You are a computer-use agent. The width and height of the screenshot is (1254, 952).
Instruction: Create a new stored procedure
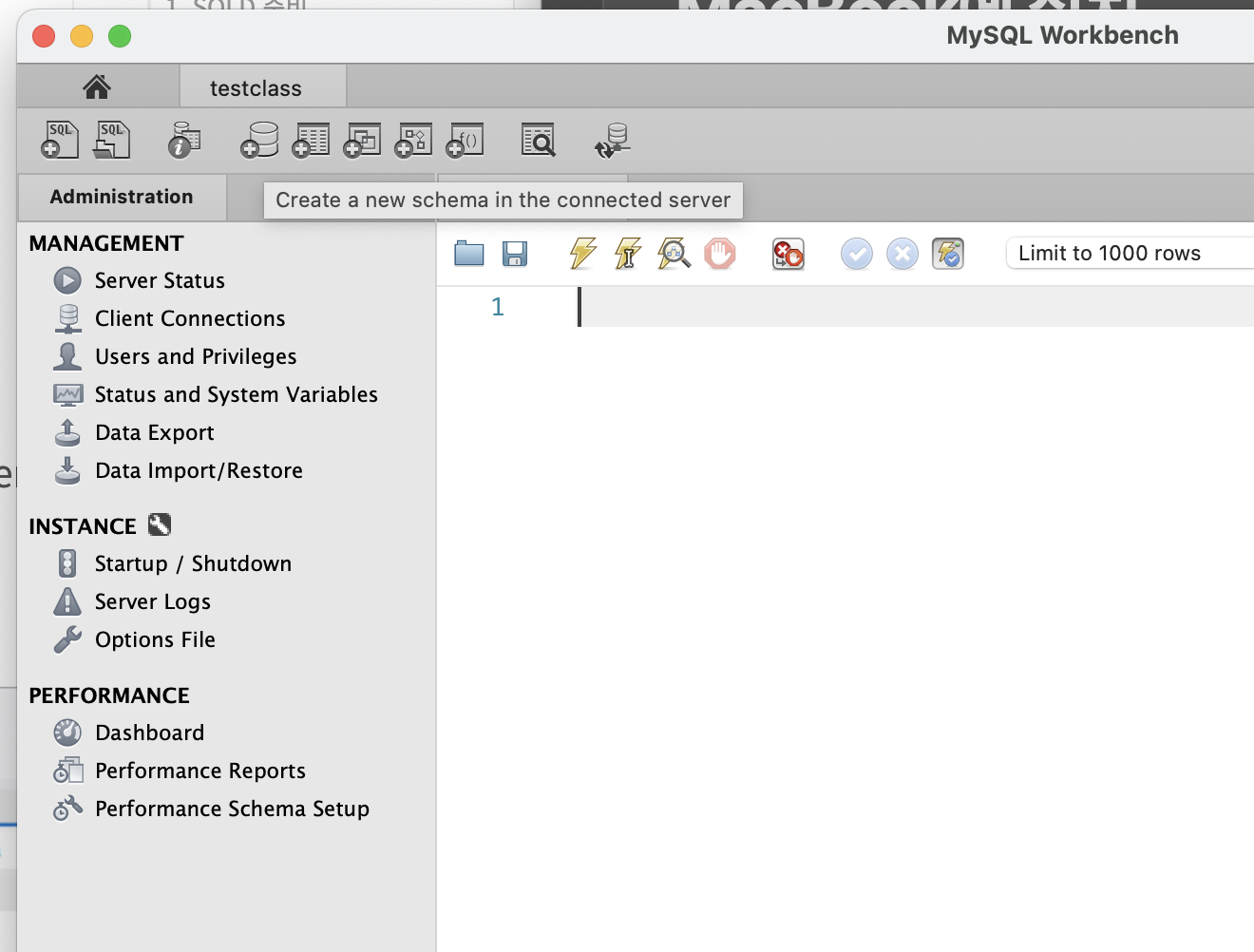(412, 139)
